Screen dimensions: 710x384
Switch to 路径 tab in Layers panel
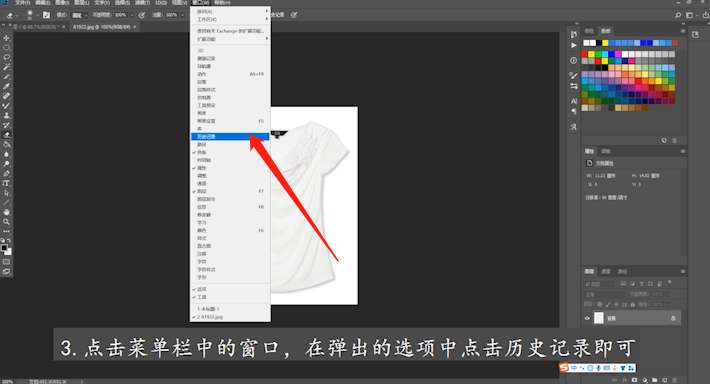pos(623,271)
